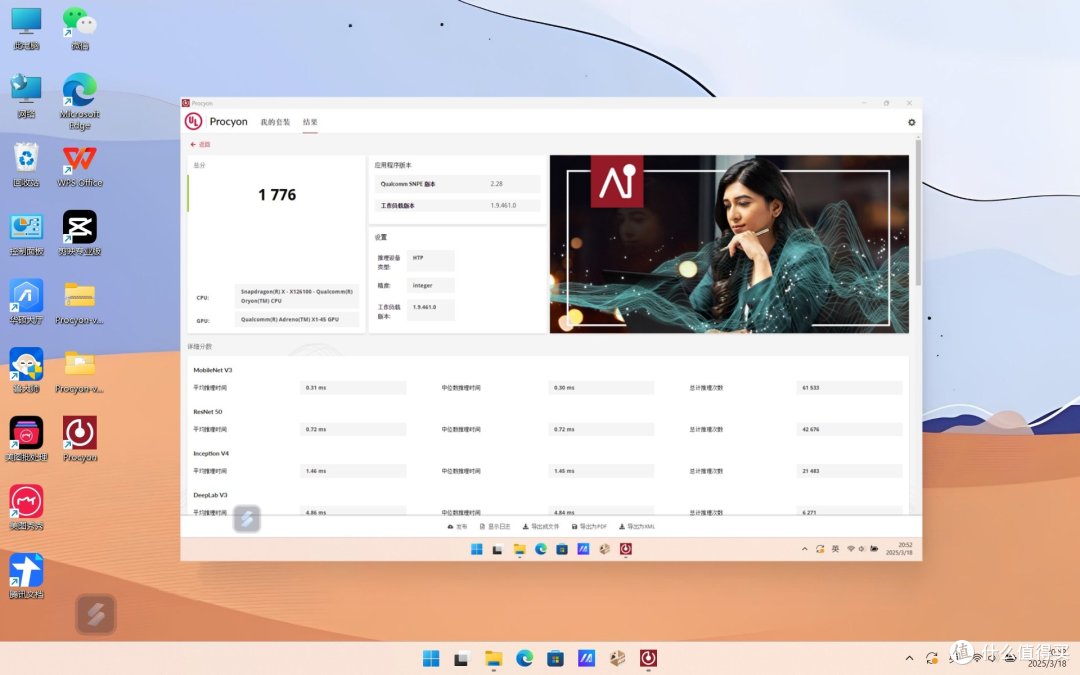Open the 网络 network desktop icon
The image size is (1080, 675).
[26, 96]
